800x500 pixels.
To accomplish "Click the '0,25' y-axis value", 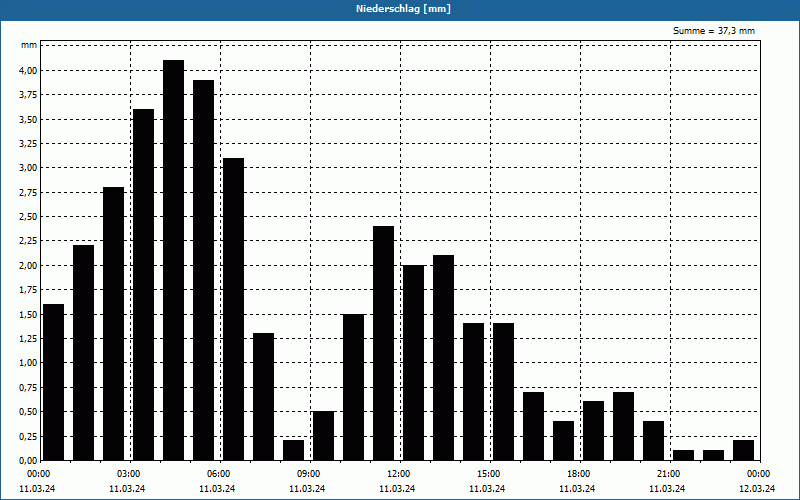I will (x=29, y=436).
